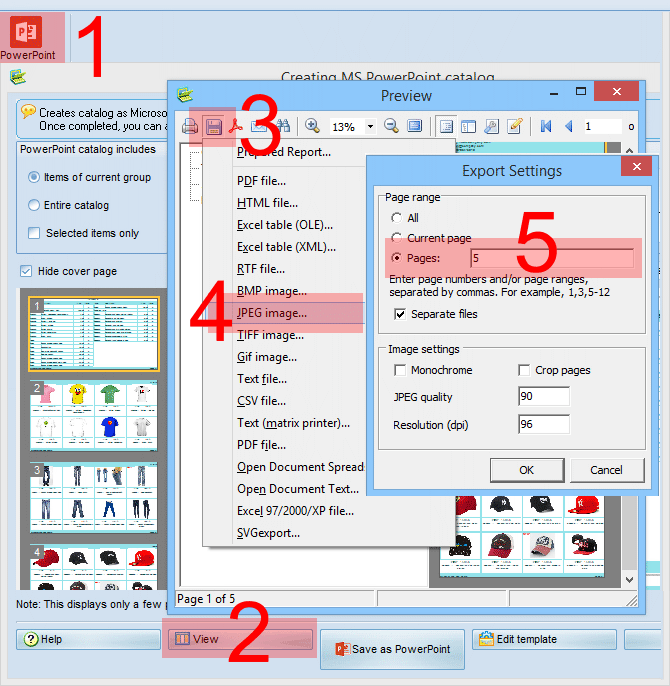Choose Text file... export option
670x686 pixels.
284,379
